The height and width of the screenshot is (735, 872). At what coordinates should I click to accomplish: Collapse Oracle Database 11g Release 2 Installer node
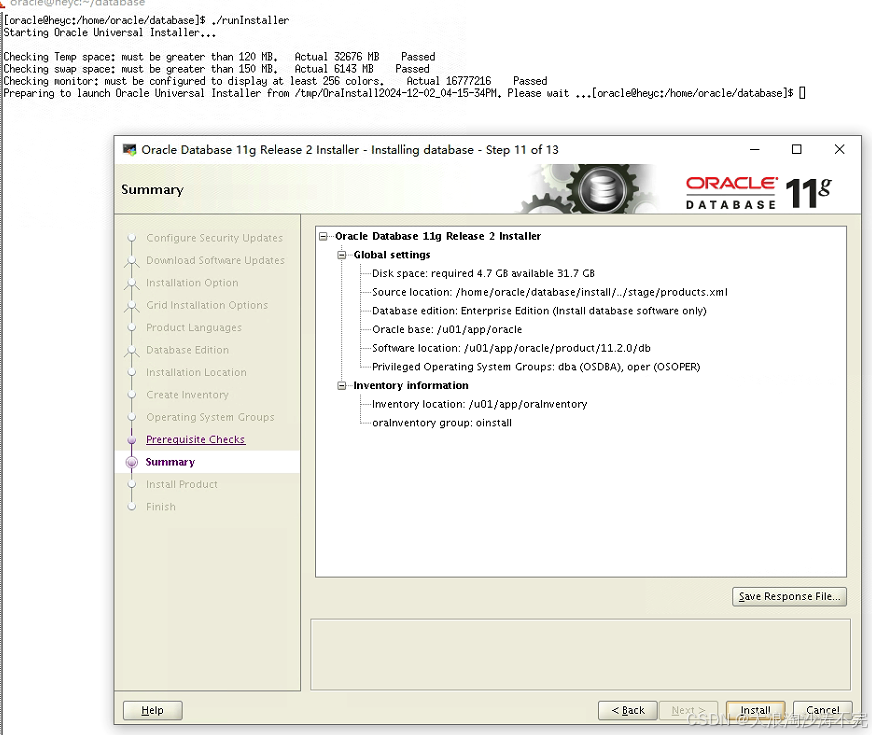click(323, 236)
